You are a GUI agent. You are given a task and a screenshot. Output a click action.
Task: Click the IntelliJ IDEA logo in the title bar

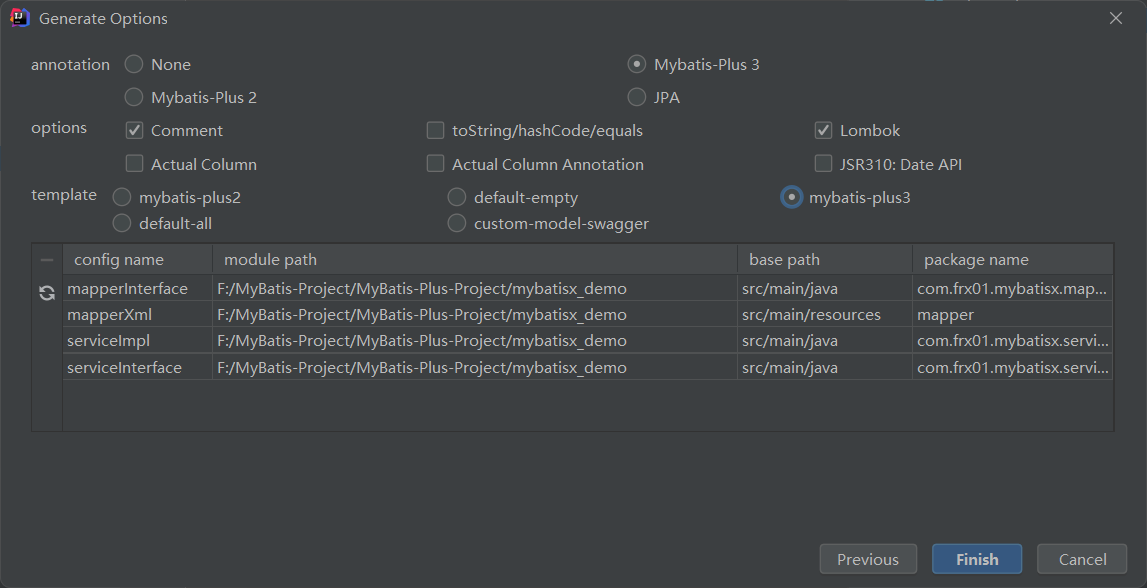pyautogui.click(x=20, y=18)
